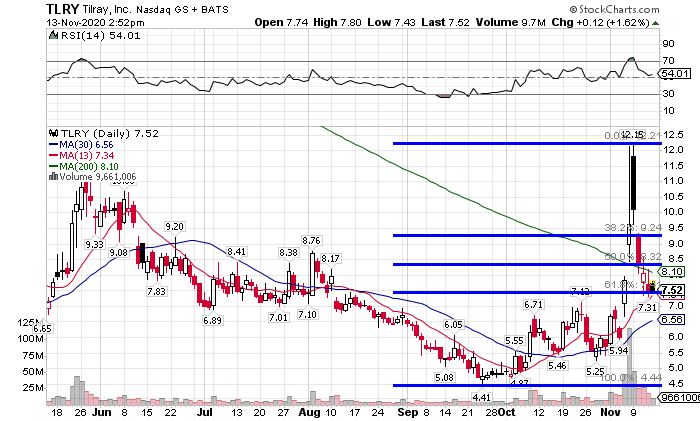This screenshot has width=700, height=421.
Task: Click the Volume 9,661,006 legend entry
Action: (x=97, y=177)
